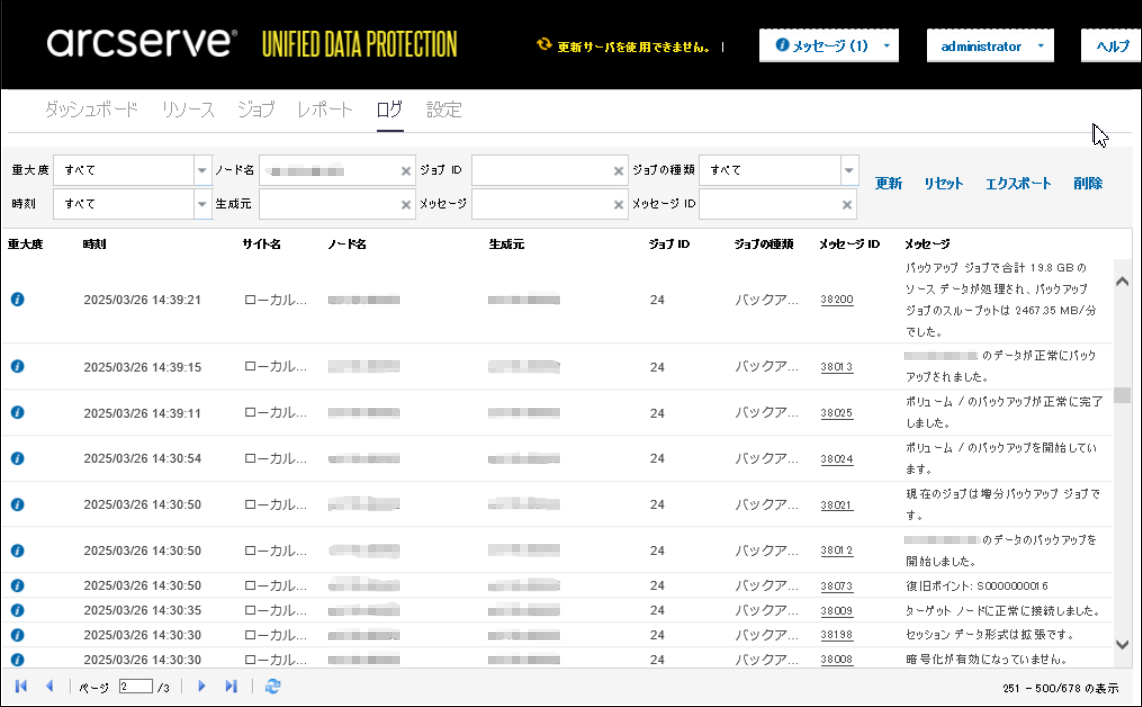Open the 設定 settings tab
Viewport: 1142px width, 707px height.
444,110
